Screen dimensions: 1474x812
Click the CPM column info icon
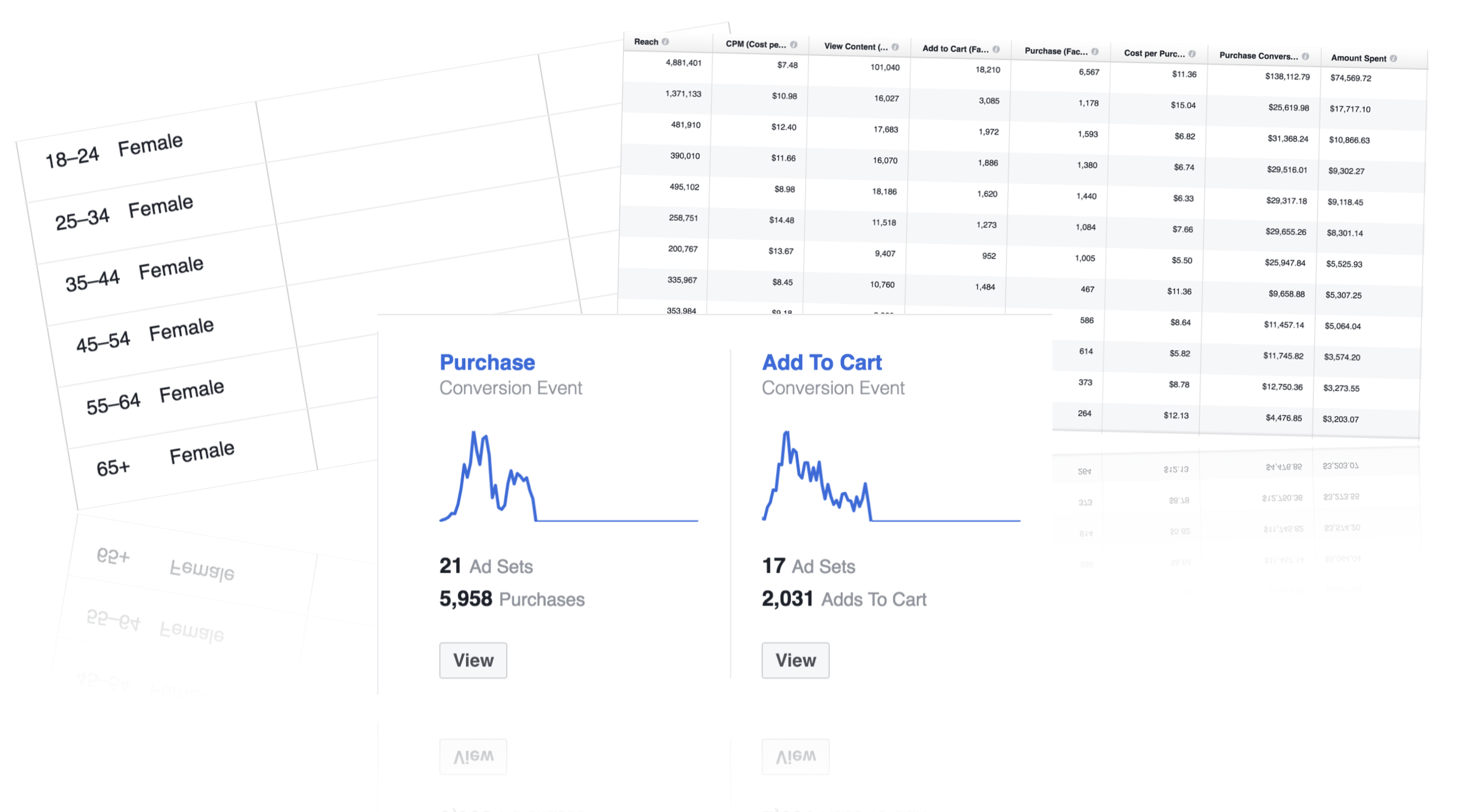click(x=793, y=45)
